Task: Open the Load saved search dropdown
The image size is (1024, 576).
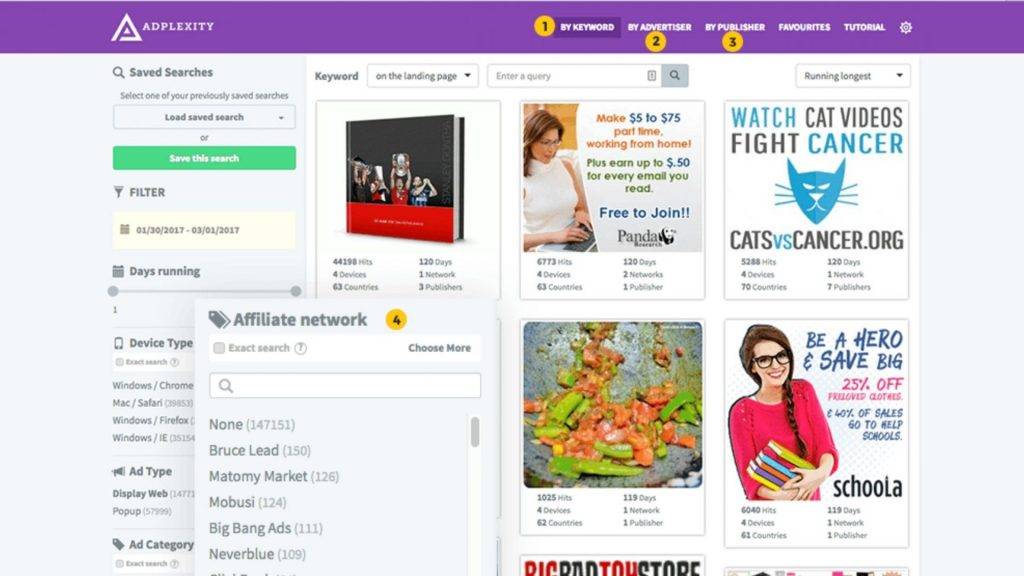Action: (x=204, y=117)
